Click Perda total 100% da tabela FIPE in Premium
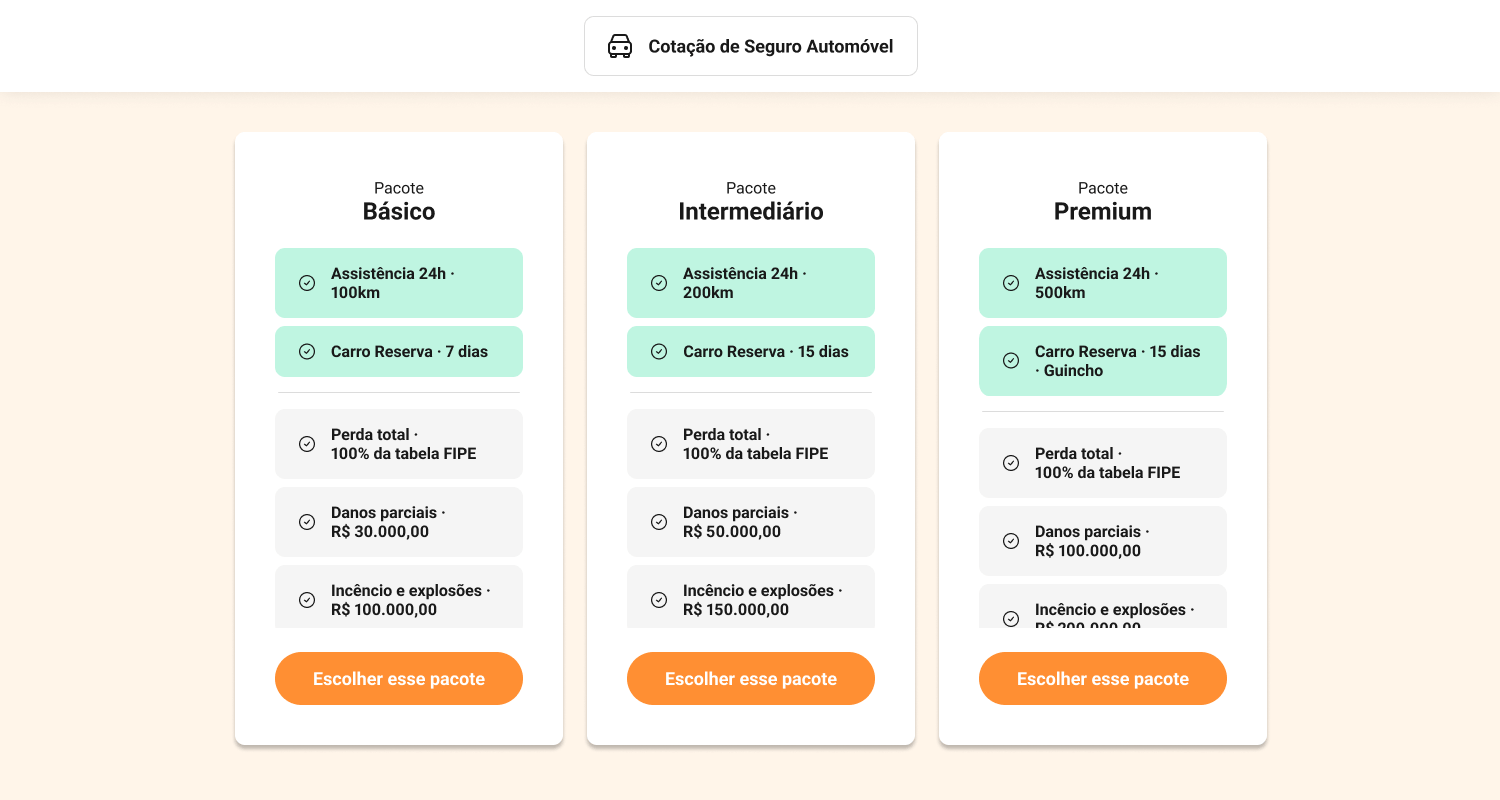 1102,462
